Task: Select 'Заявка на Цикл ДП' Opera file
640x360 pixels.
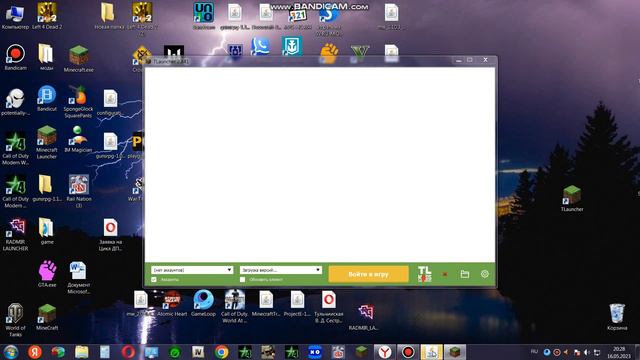Action: coord(110,235)
